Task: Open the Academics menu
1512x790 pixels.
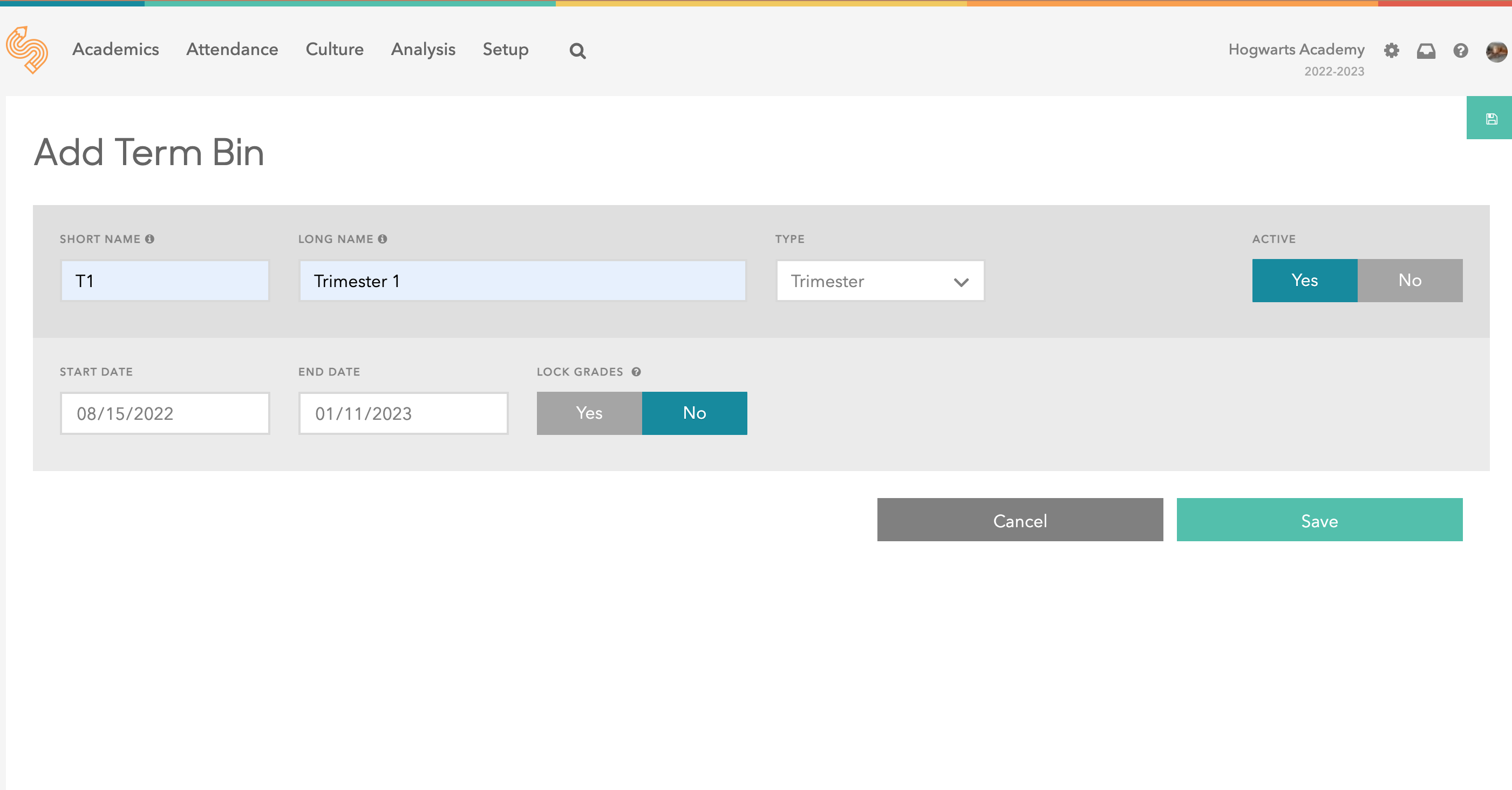Action: 115,49
